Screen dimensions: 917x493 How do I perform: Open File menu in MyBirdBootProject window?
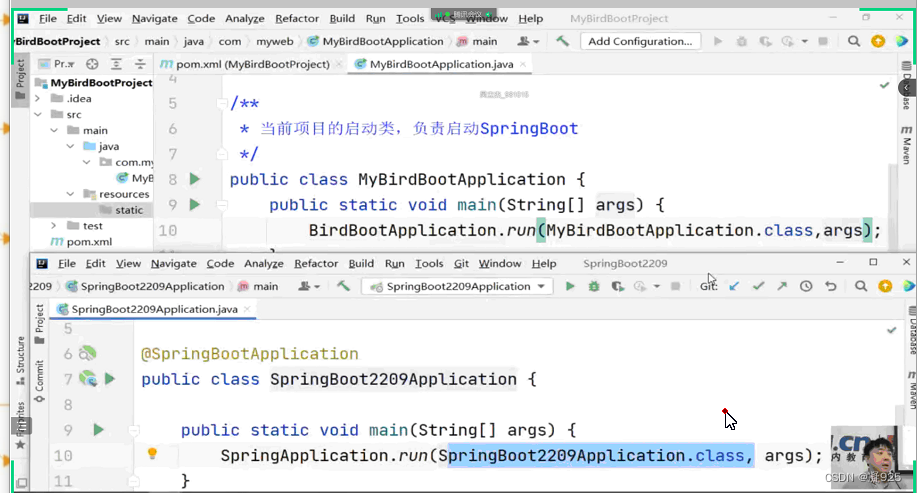[x=48, y=19]
